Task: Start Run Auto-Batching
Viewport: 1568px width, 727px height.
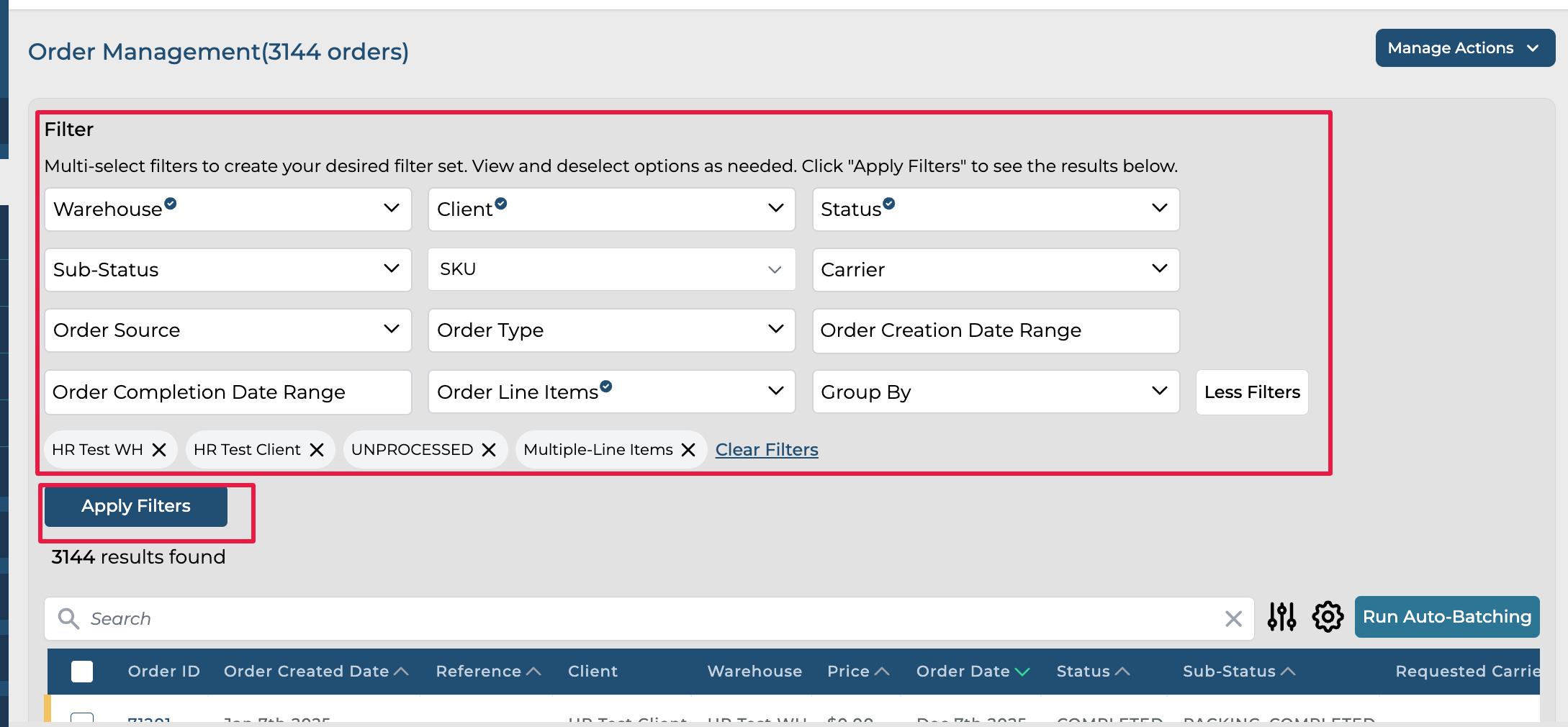Action: (1446, 617)
